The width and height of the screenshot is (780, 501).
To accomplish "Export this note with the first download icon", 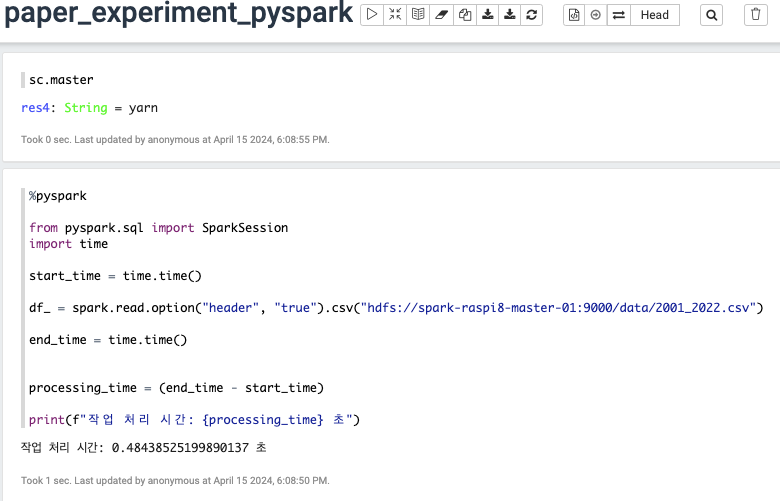I will (488, 14).
